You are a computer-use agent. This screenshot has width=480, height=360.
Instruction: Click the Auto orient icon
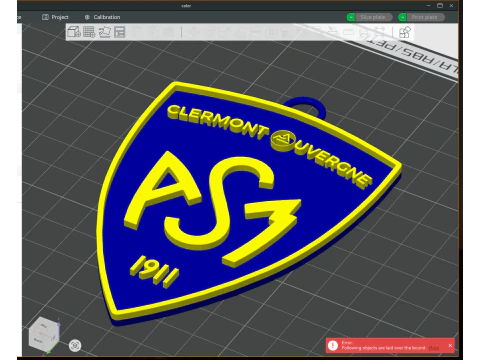(x=104, y=32)
